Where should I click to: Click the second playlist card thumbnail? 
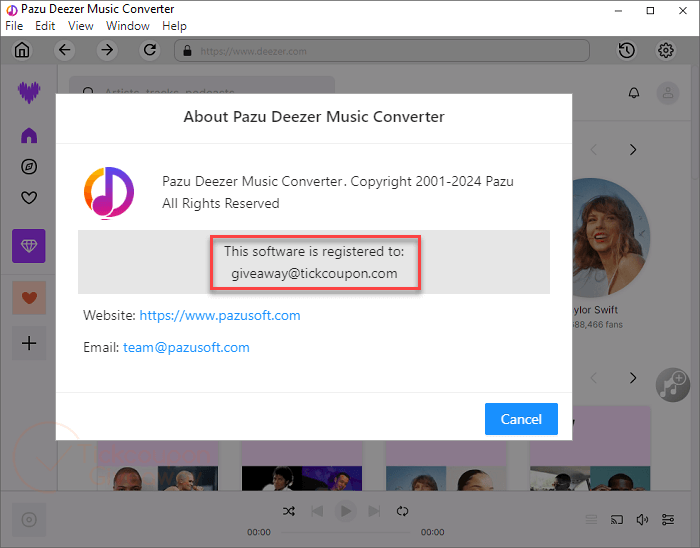click(302, 466)
